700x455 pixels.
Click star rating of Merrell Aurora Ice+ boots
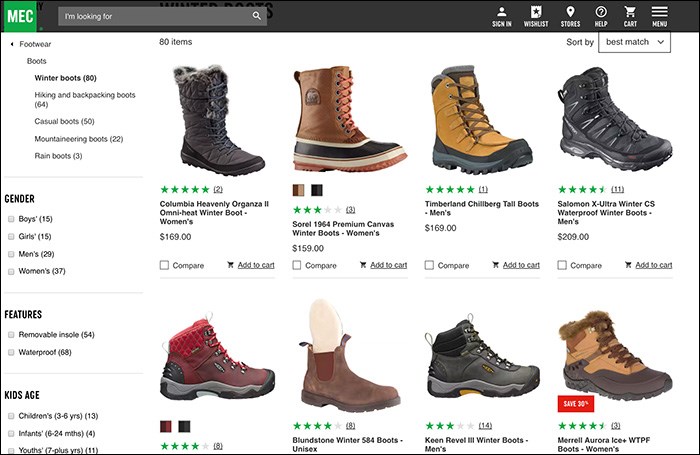582,426
